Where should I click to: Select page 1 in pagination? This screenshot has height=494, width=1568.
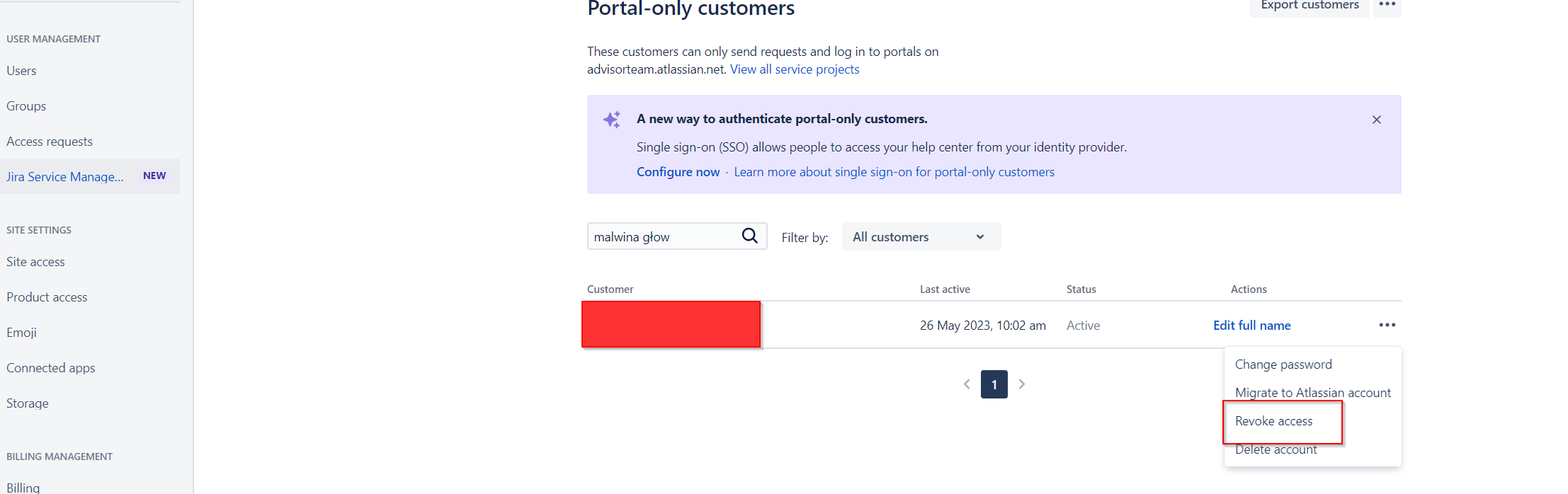click(x=994, y=384)
